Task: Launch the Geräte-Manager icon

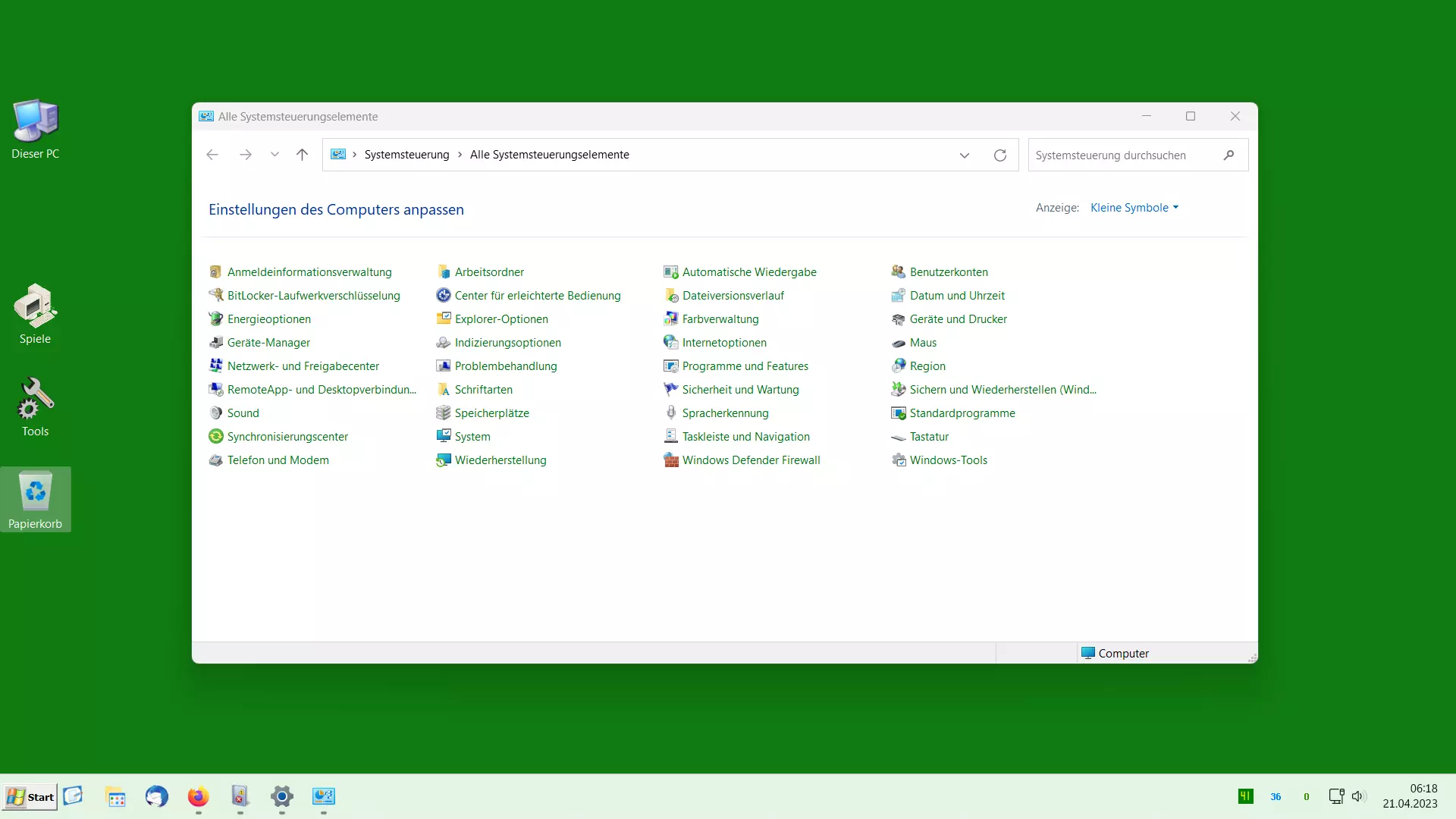Action: 215,342
